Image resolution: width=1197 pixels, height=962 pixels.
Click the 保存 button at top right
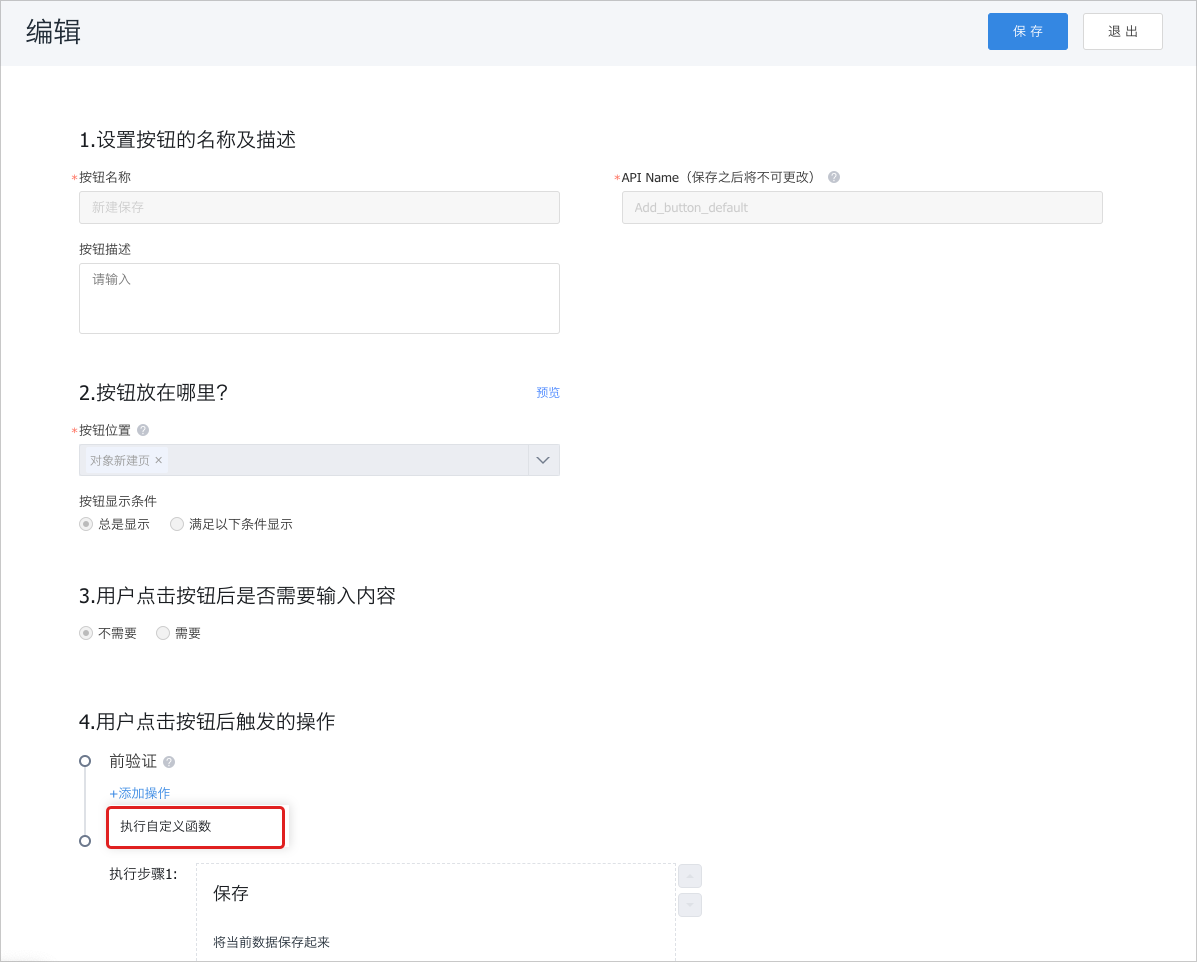coord(1027,31)
